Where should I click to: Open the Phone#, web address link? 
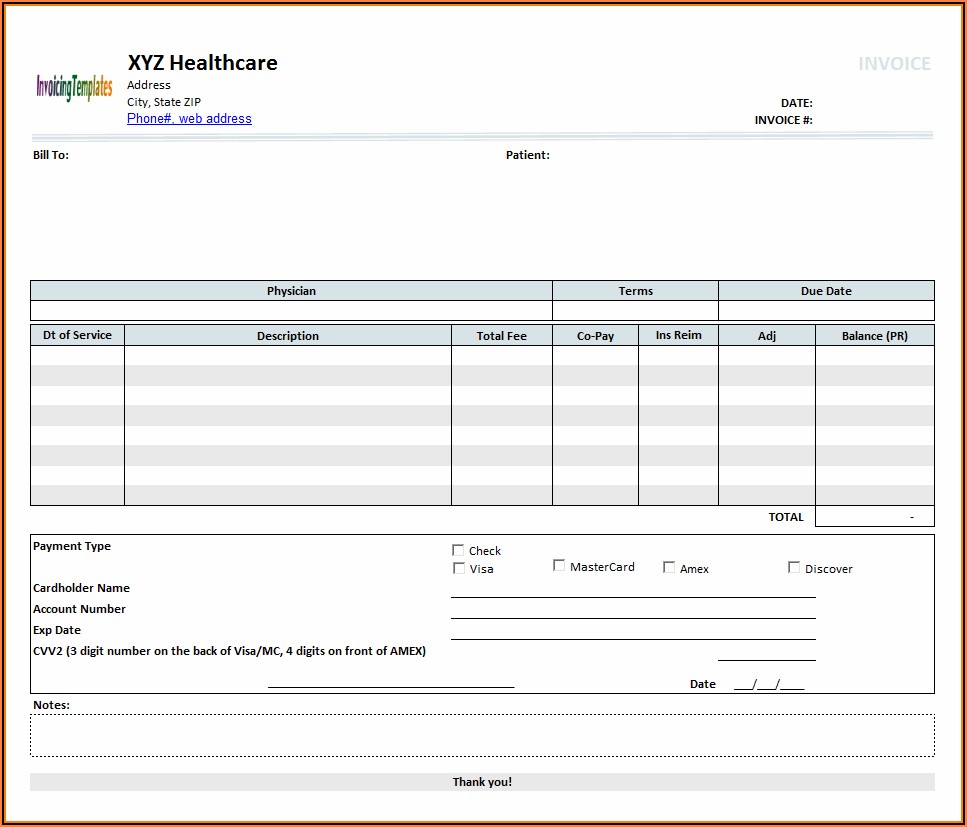[x=189, y=119]
